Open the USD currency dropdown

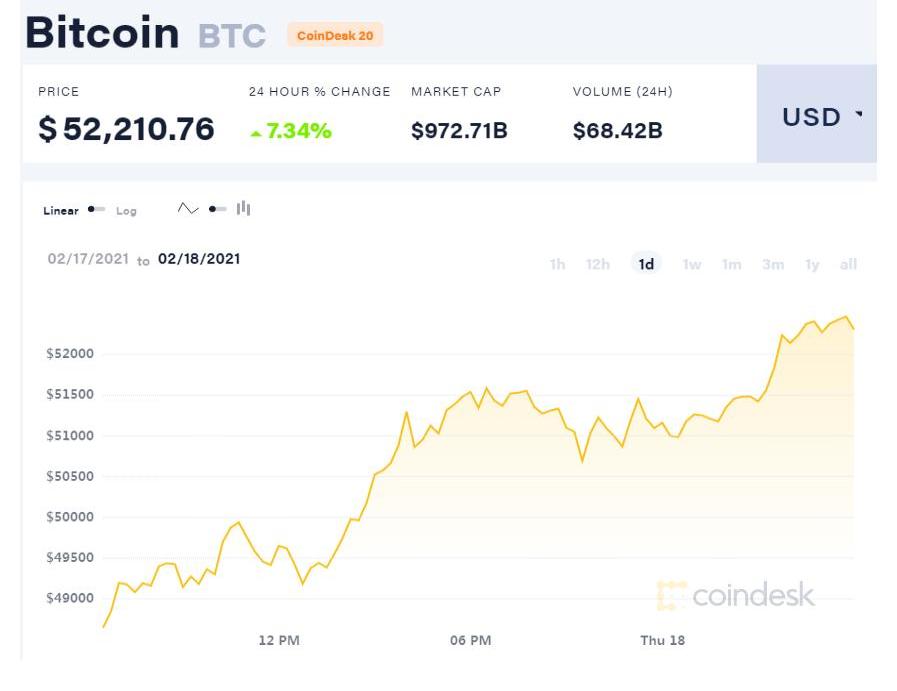point(816,116)
